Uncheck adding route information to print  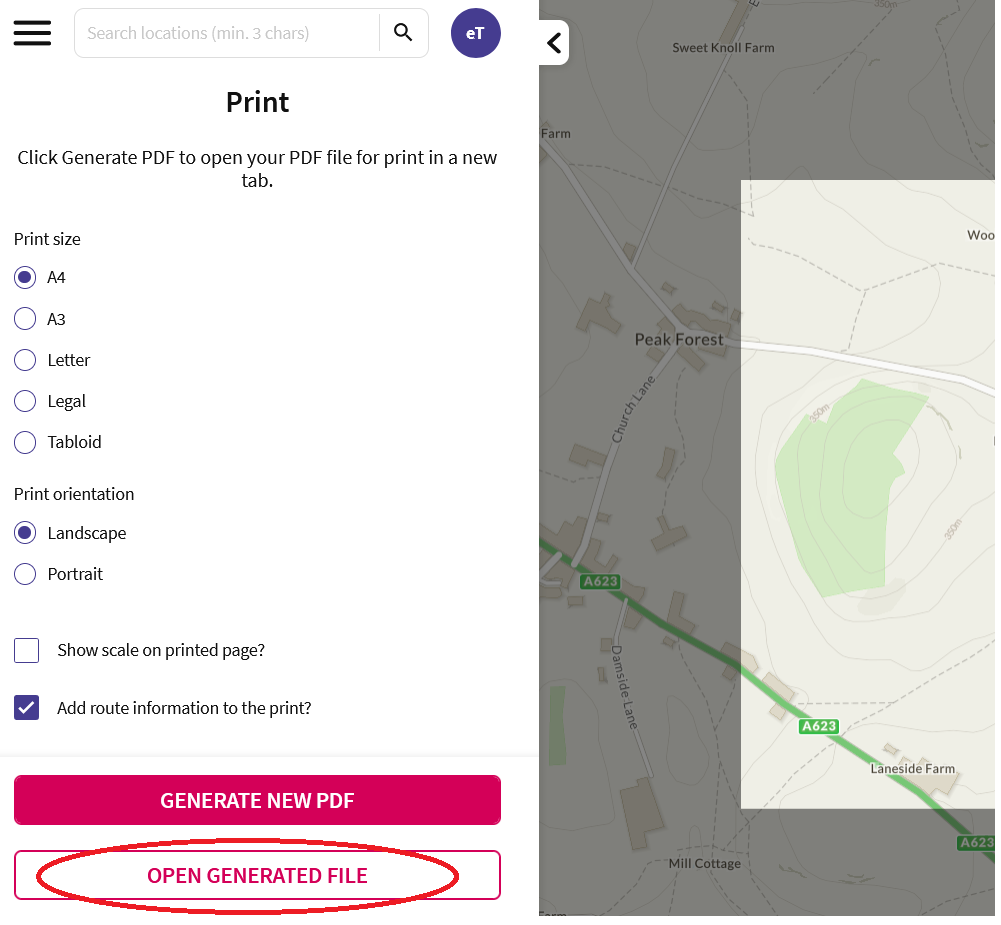pos(26,707)
